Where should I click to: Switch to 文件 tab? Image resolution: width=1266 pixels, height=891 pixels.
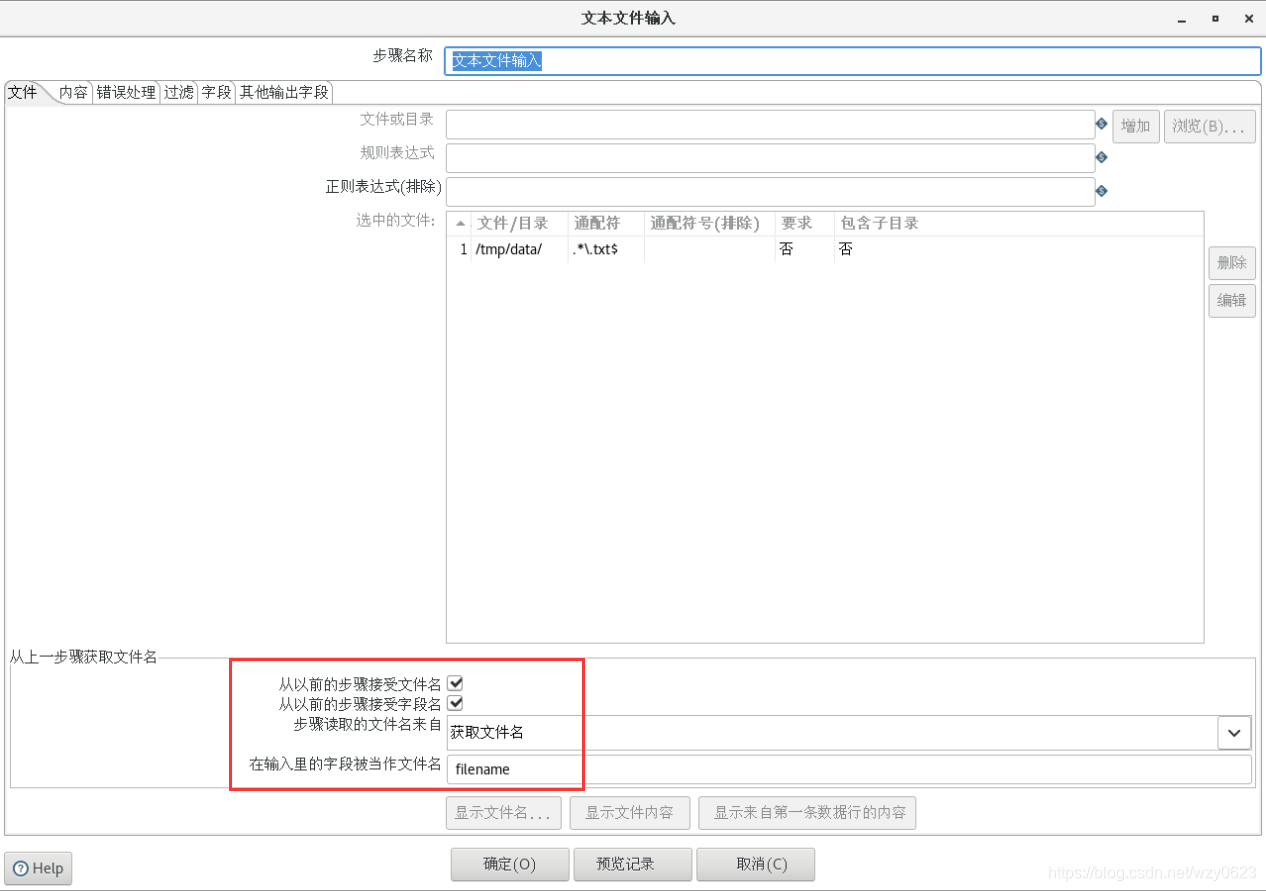coord(22,92)
